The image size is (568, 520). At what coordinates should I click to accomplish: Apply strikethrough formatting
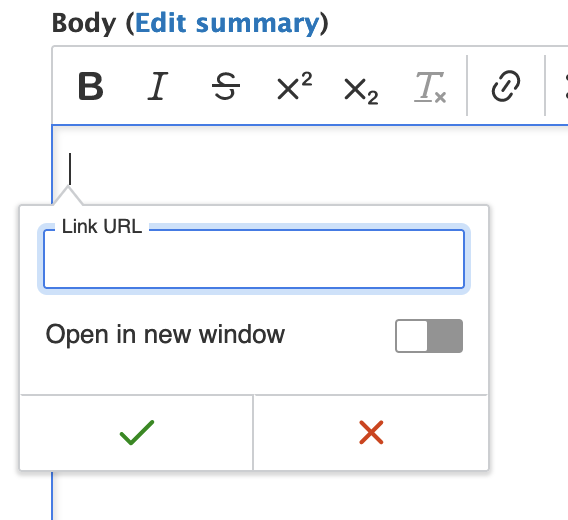click(x=226, y=86)
